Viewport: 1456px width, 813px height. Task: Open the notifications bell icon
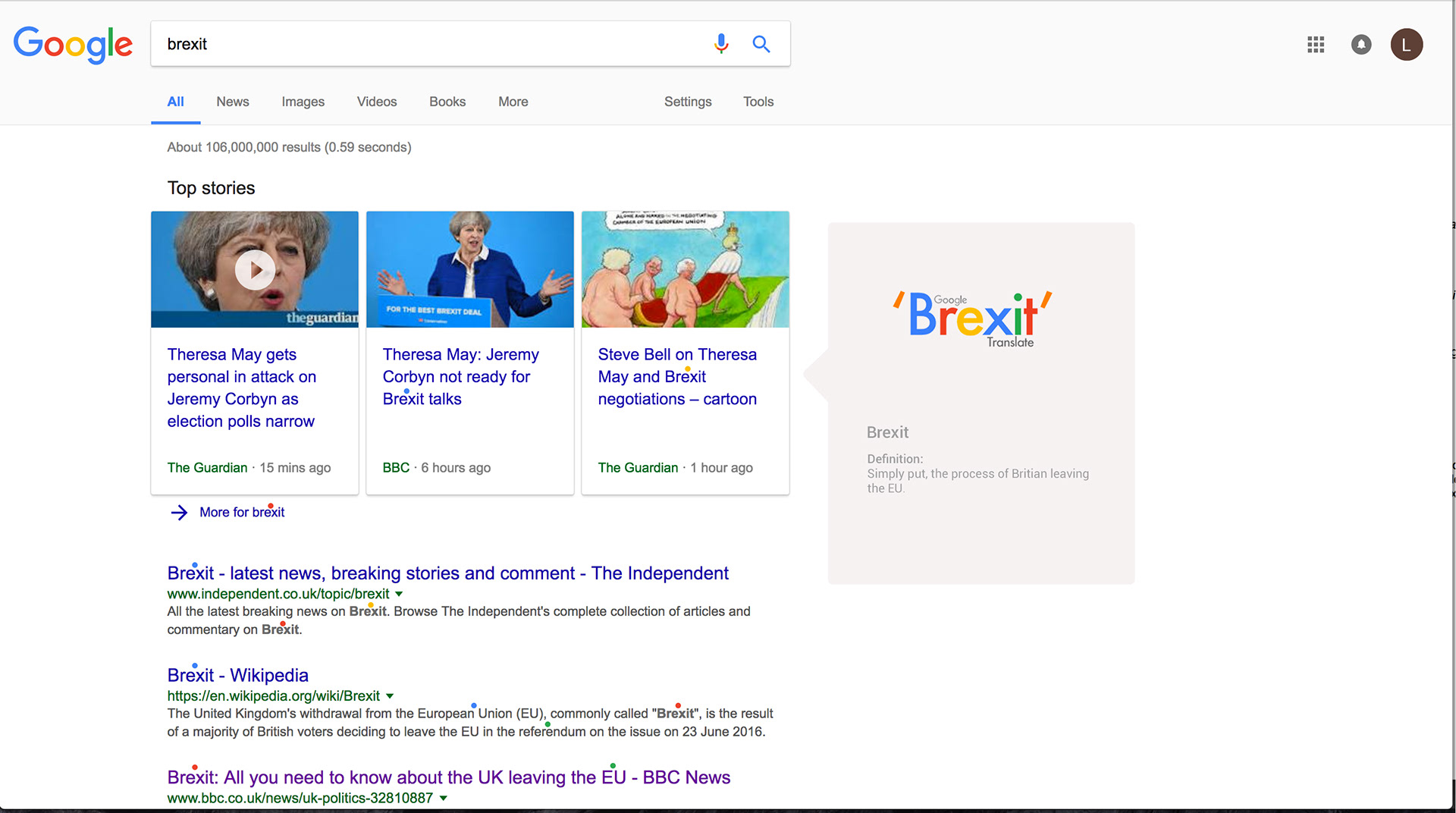(1361, 45)
